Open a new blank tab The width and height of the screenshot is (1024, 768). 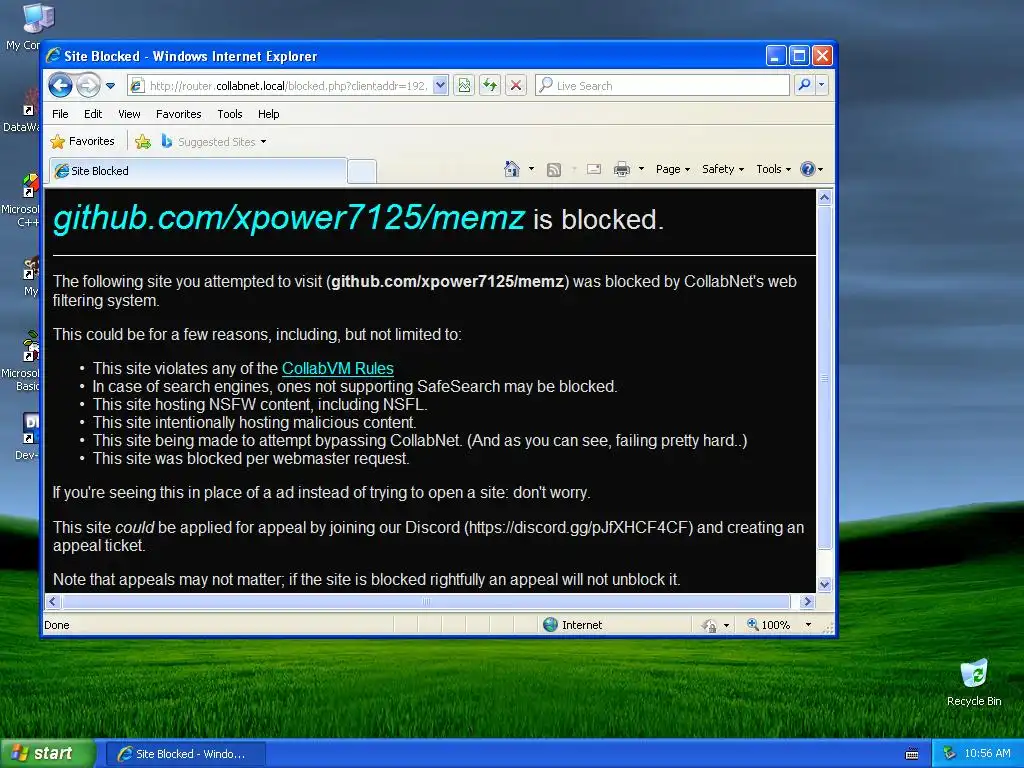362,171
